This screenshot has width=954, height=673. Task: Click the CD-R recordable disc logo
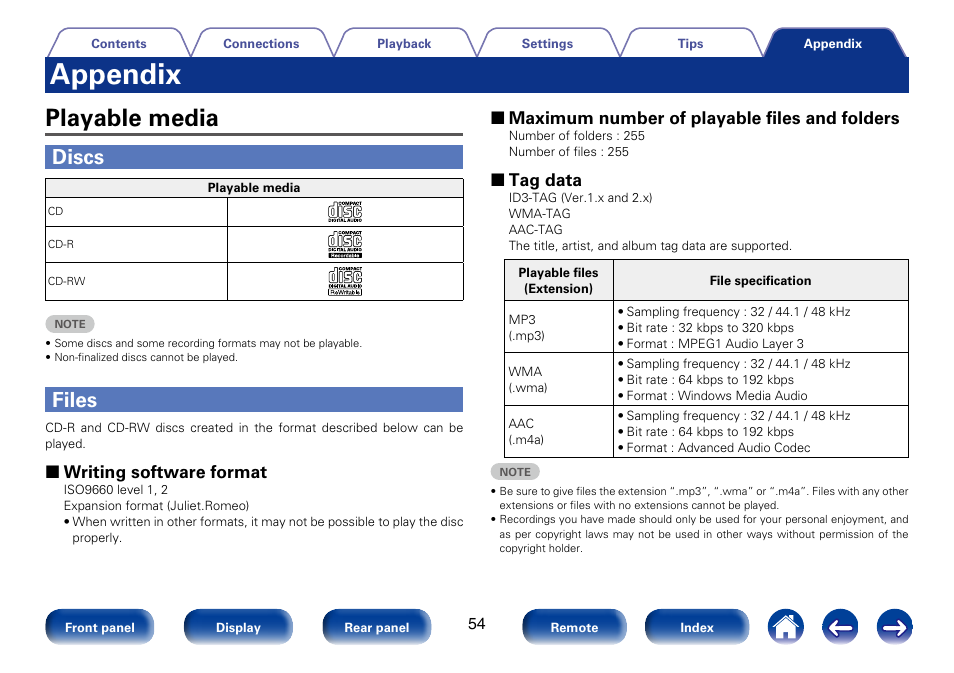(345, 245)
